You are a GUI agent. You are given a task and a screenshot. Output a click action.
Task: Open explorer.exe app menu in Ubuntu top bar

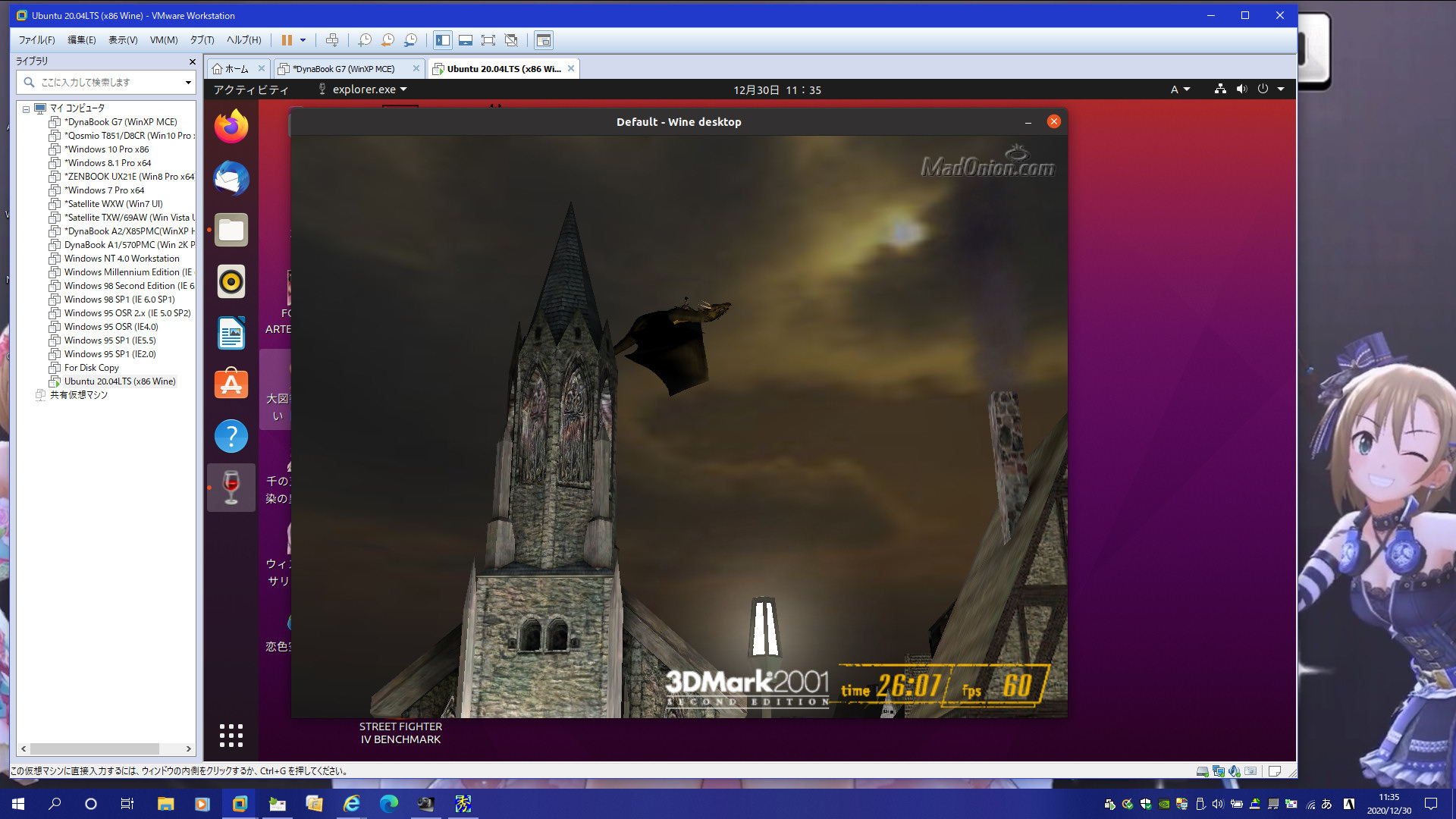[x=362, y=89]
